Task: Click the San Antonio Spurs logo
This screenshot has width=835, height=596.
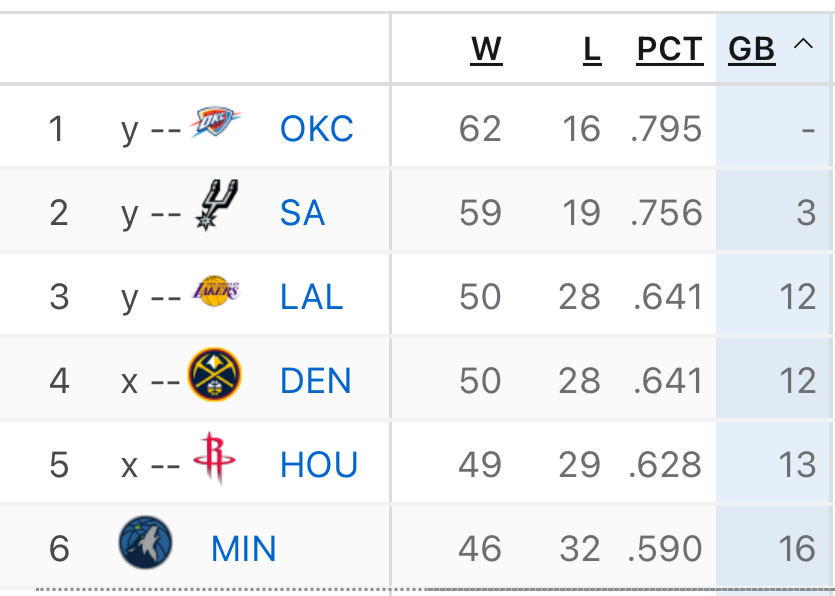Action: pyautogui.click(x=216, y=207)
